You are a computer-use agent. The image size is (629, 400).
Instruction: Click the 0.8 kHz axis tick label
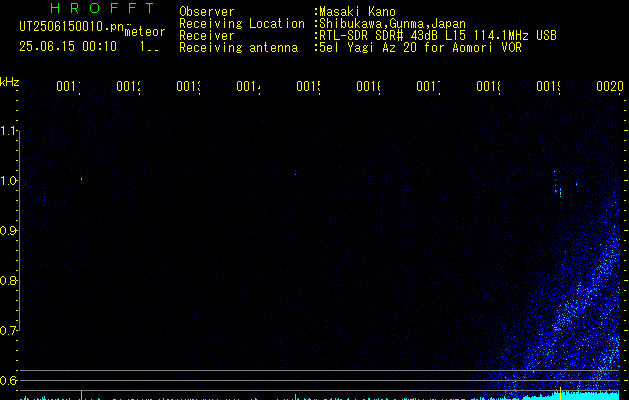(8, 280)
